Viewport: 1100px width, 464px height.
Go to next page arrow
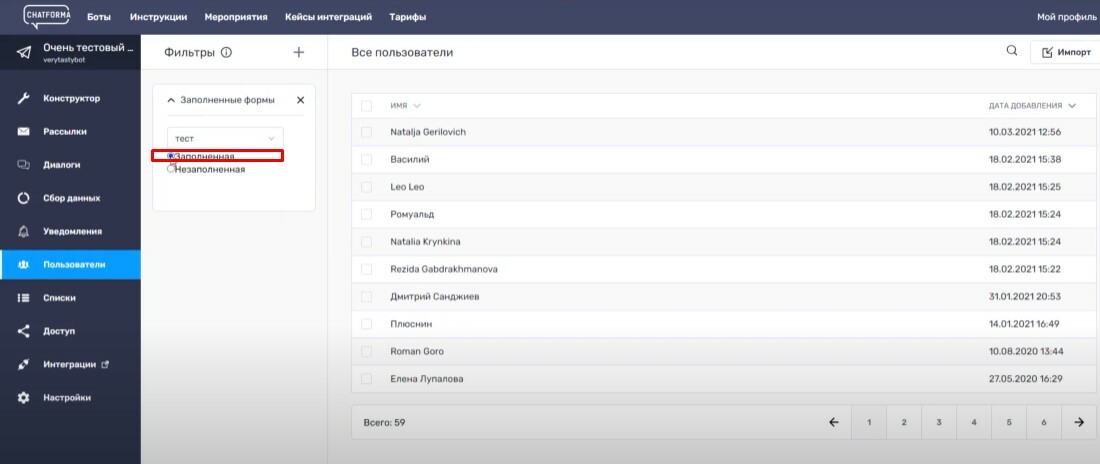1079,422
